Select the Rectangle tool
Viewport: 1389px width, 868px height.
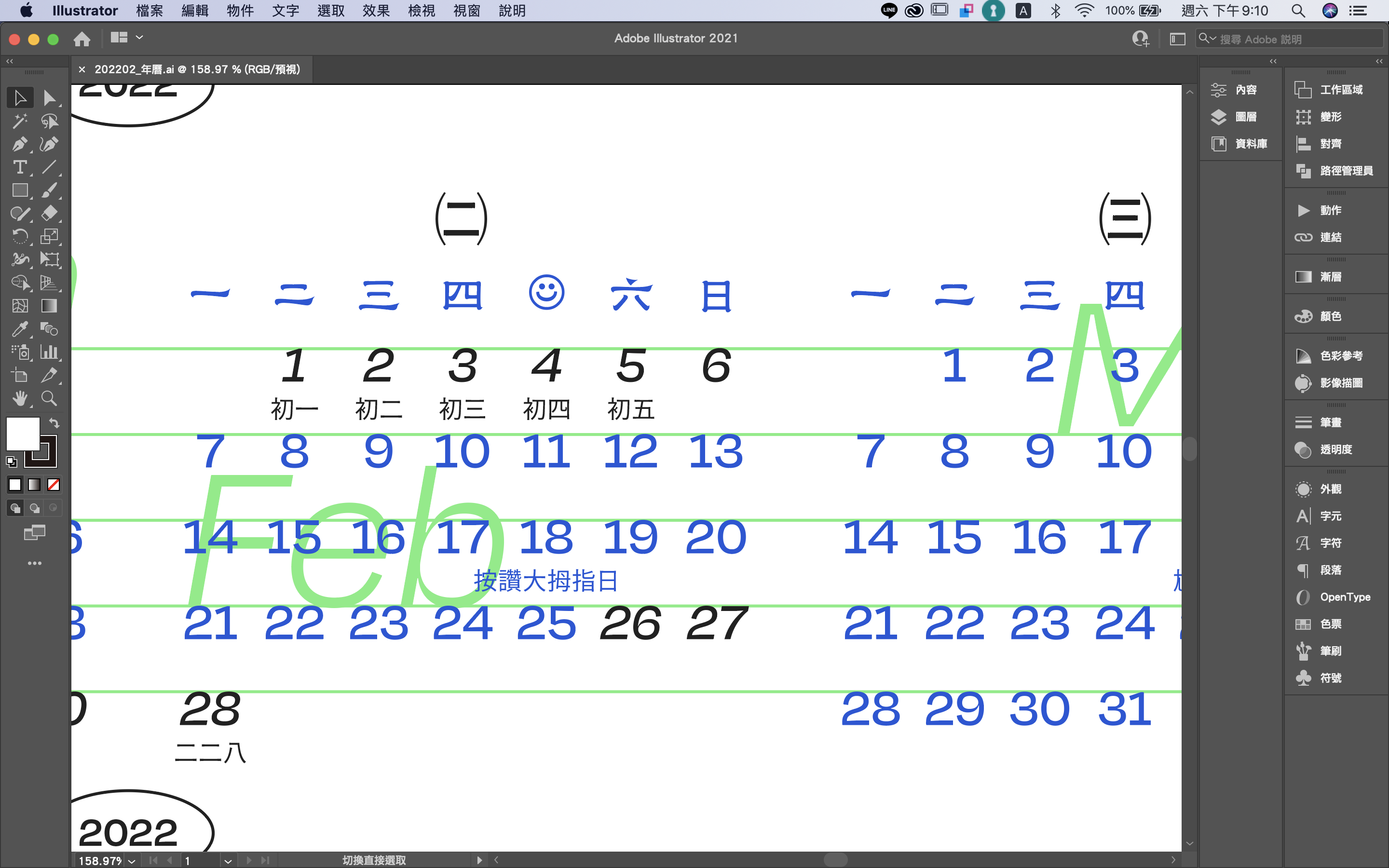click(20, 190)
